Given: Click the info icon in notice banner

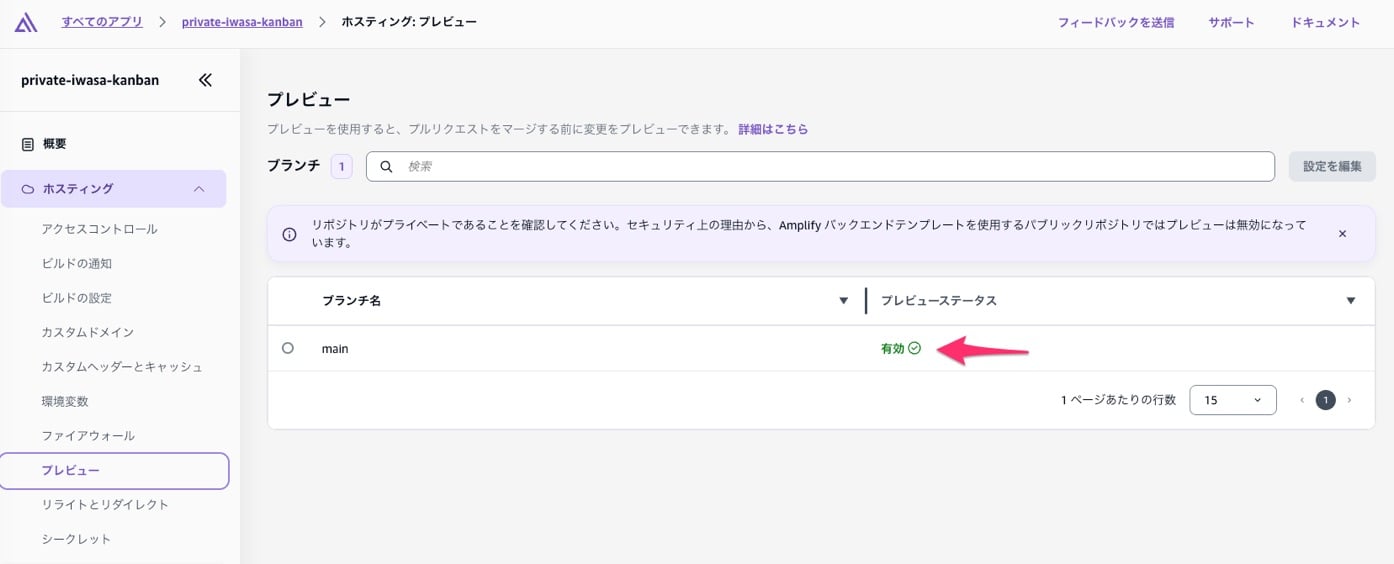Looking at the screenshot, I should [289, 234].
